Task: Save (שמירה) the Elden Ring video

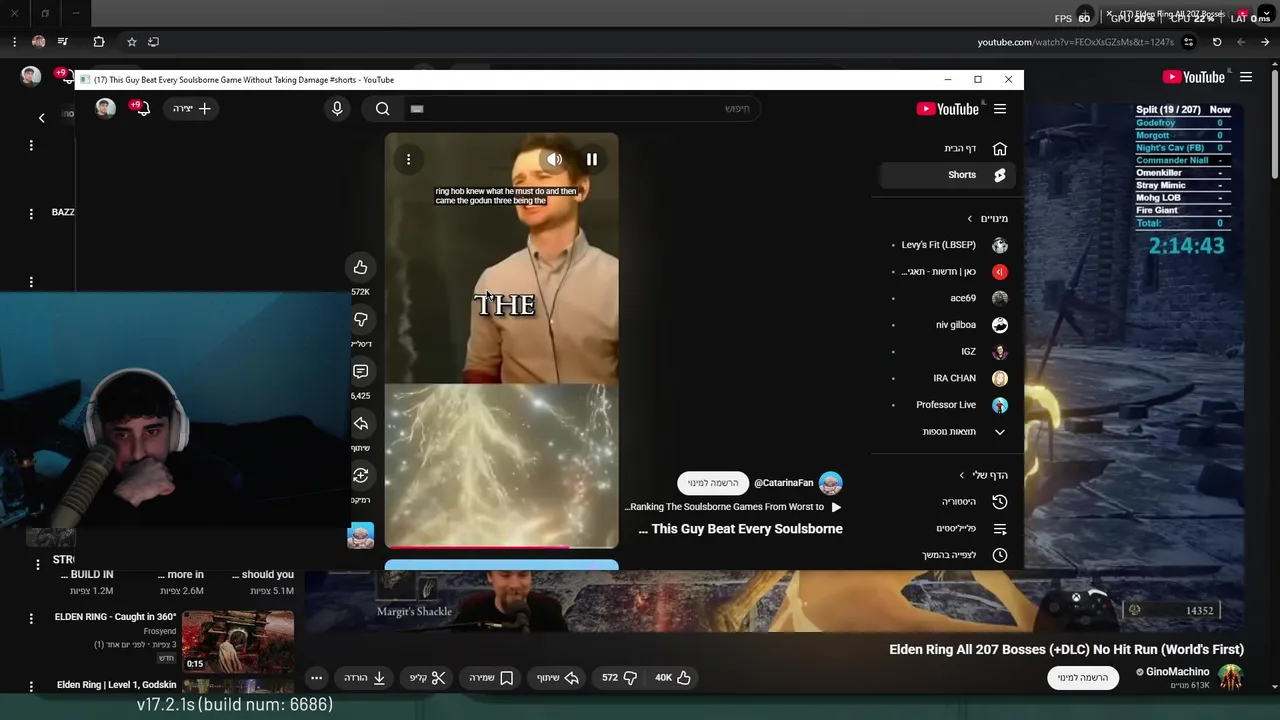Action: point(492,677)
